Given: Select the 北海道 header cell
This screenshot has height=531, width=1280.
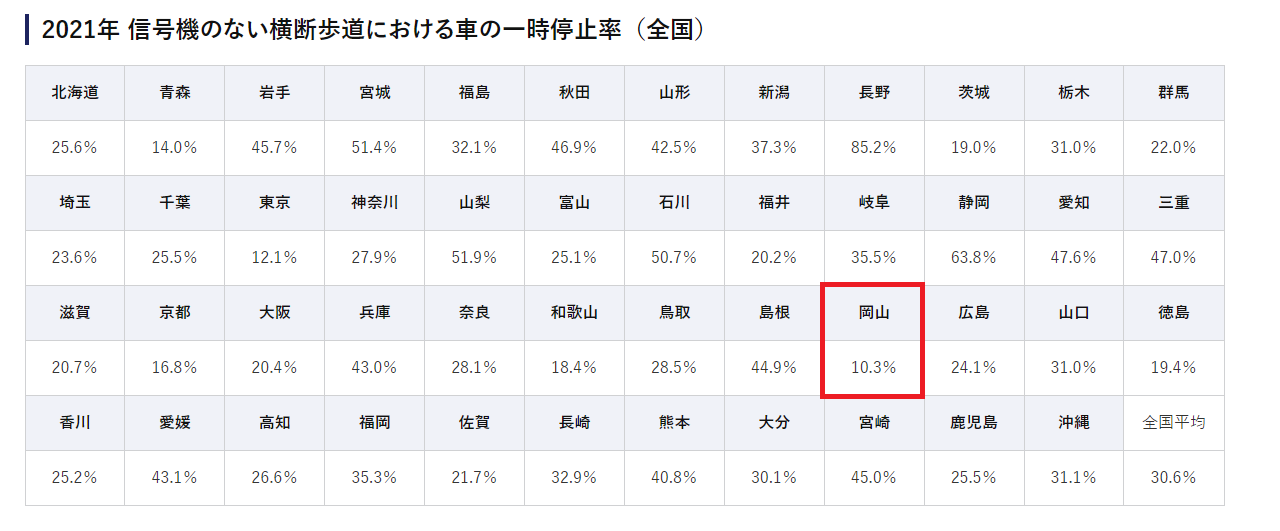Looking at the screenshot, I should [75, 93].
